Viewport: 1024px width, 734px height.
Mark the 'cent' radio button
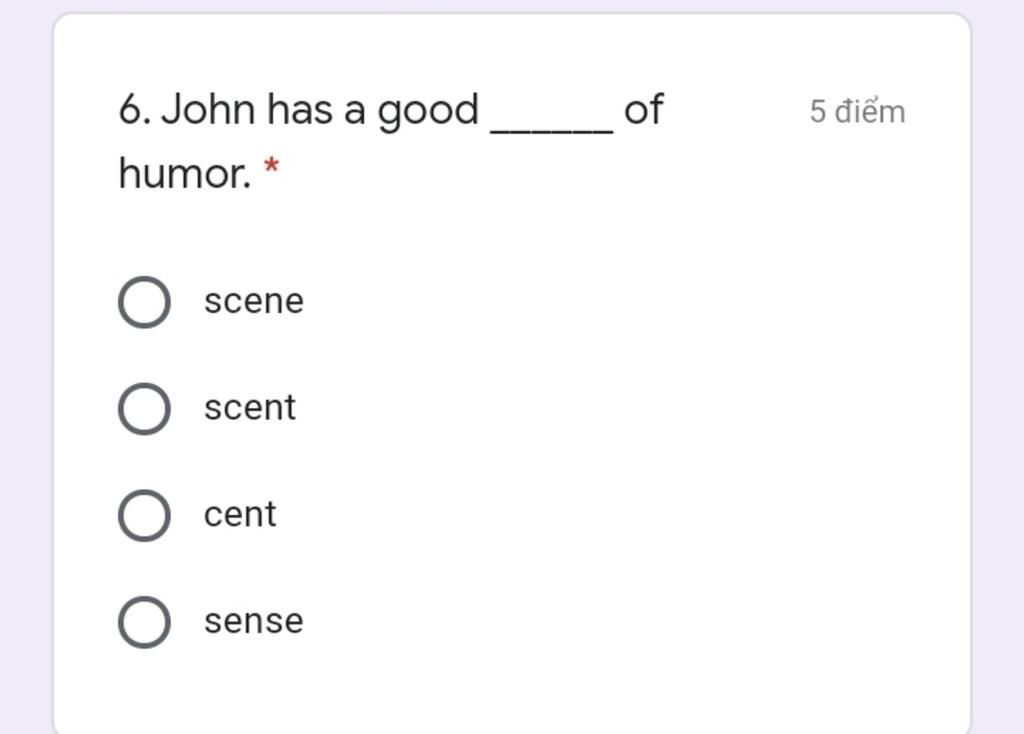(144, 515)
